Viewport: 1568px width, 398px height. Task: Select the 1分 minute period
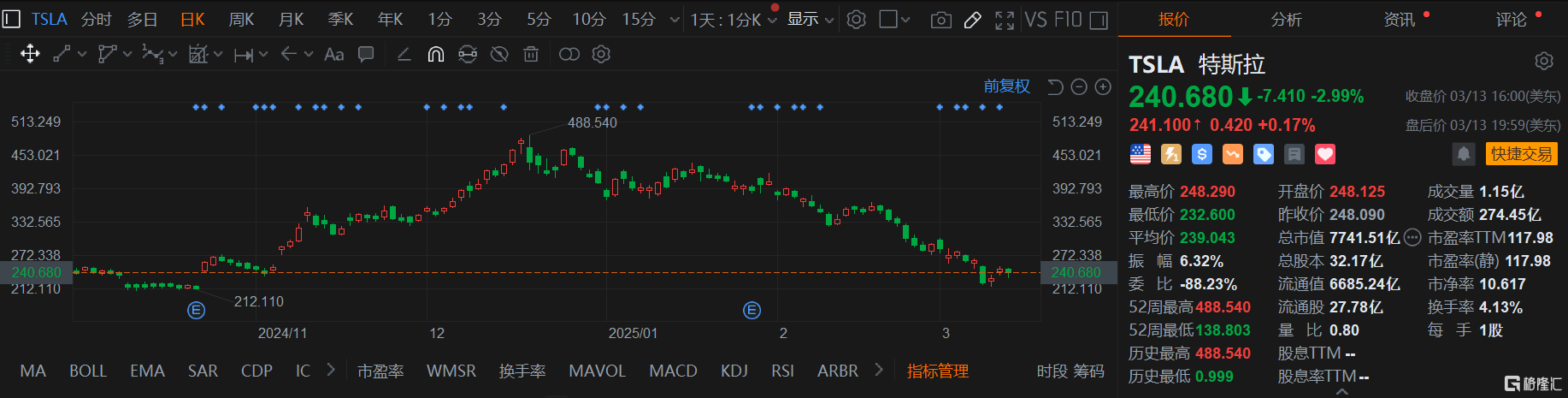[x=440, y=19]
